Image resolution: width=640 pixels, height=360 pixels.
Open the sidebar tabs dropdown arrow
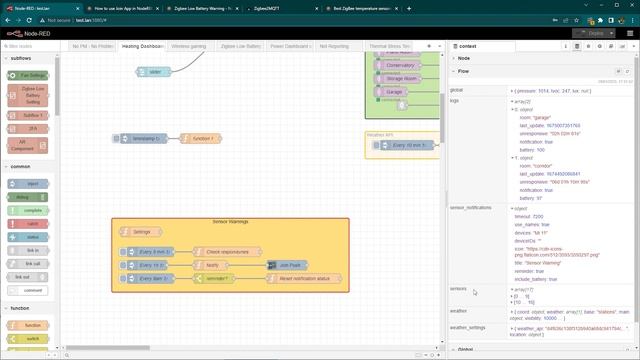click(633, 46)
